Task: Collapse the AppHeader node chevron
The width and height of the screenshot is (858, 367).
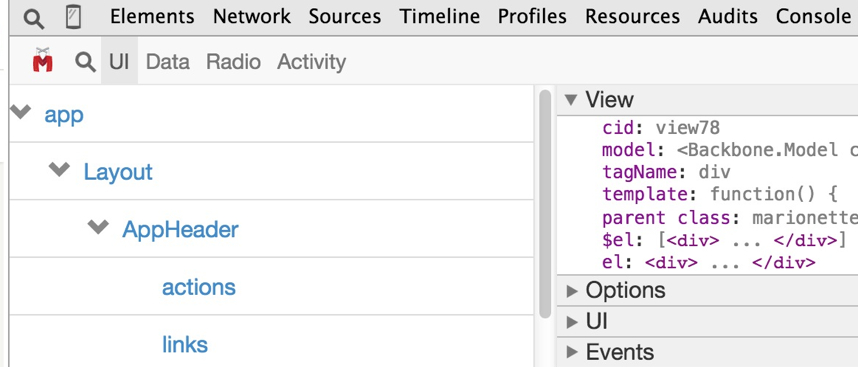Action: tap(98, 226)
